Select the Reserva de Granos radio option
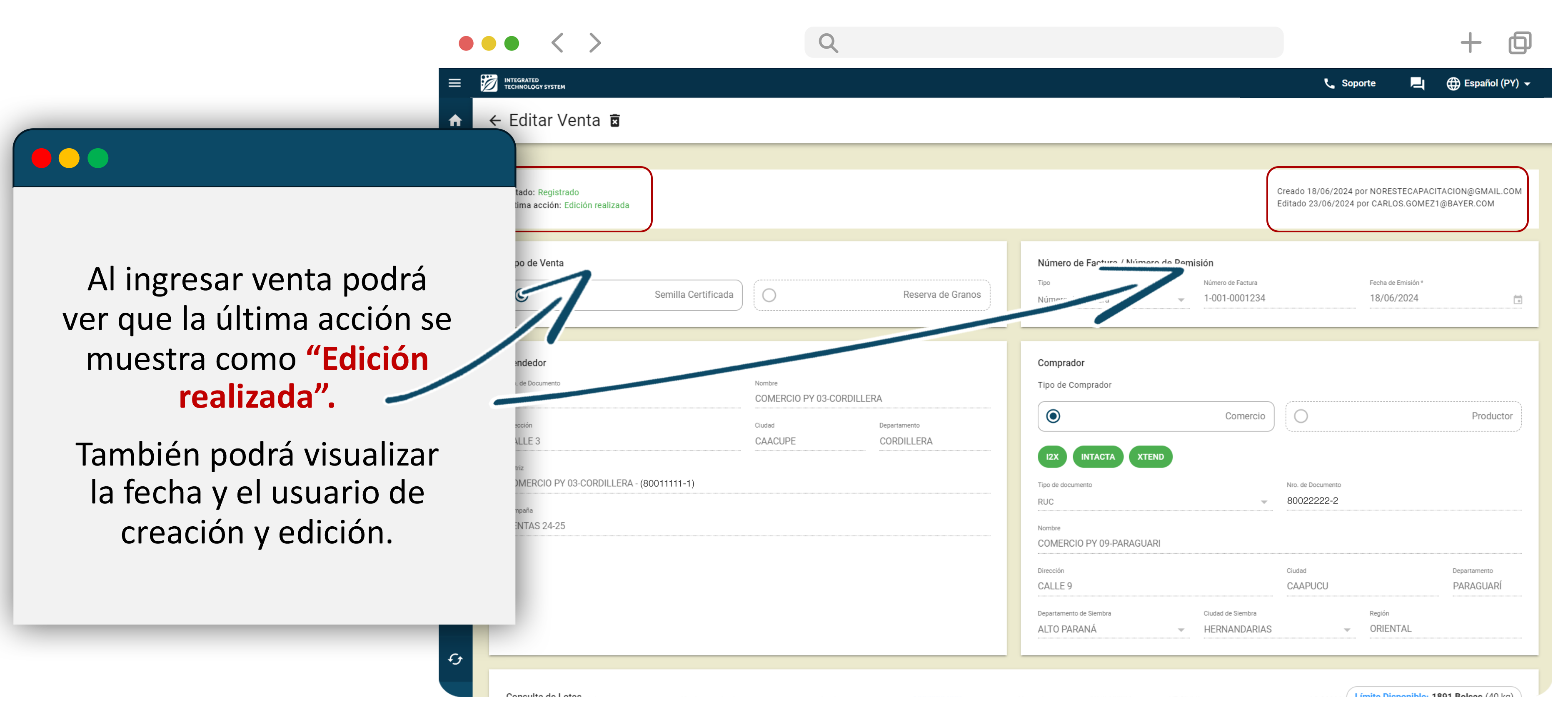Image resolution: width=1568 pixels, height=712 pixels. click(769, 295)
